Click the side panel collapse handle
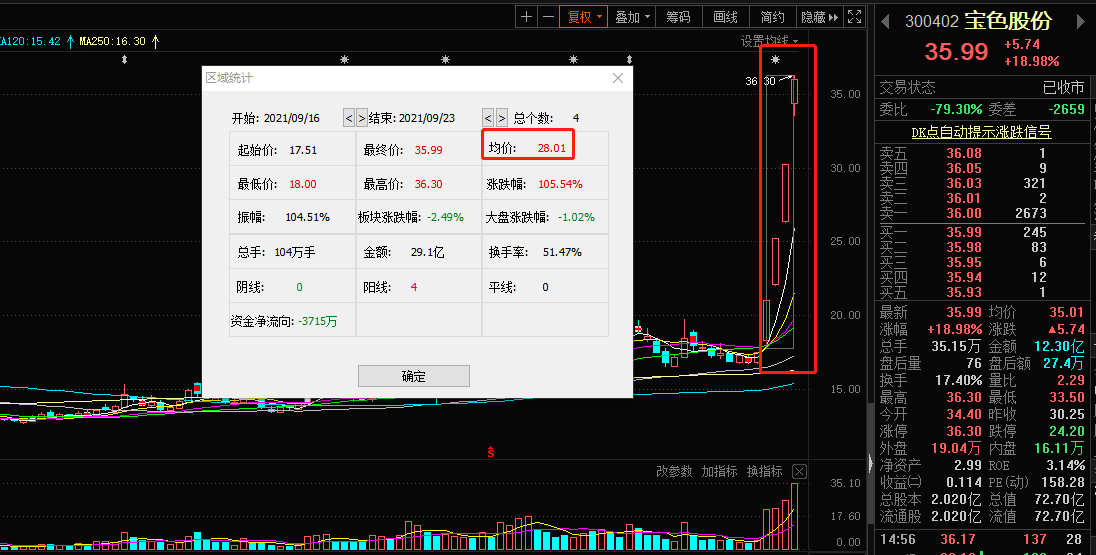Image resolution: width=1096 pixels, height=555 pixels. tap(870, 463)
